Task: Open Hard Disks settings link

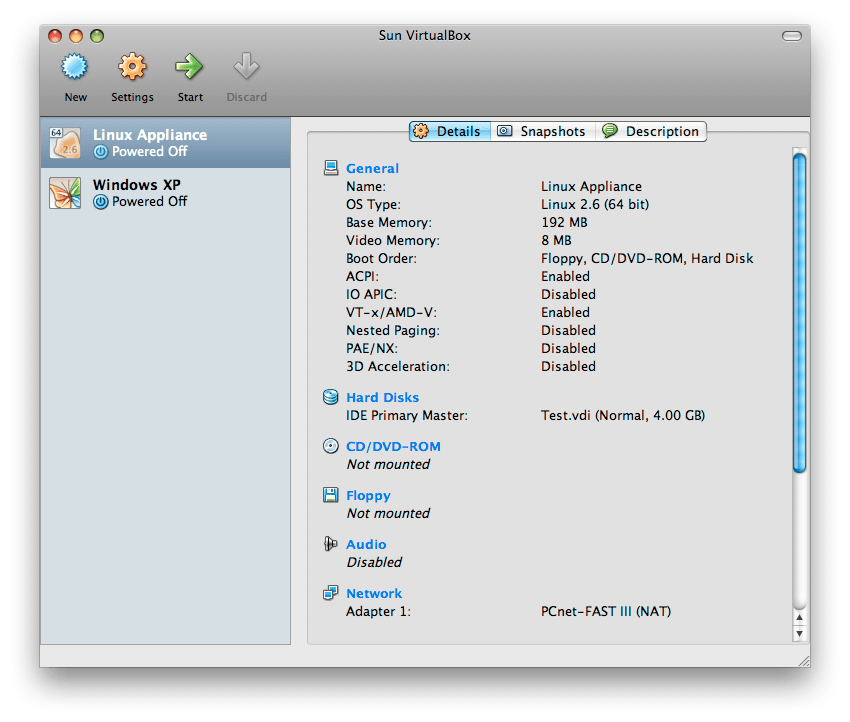Action: click(x=383, y=398)
